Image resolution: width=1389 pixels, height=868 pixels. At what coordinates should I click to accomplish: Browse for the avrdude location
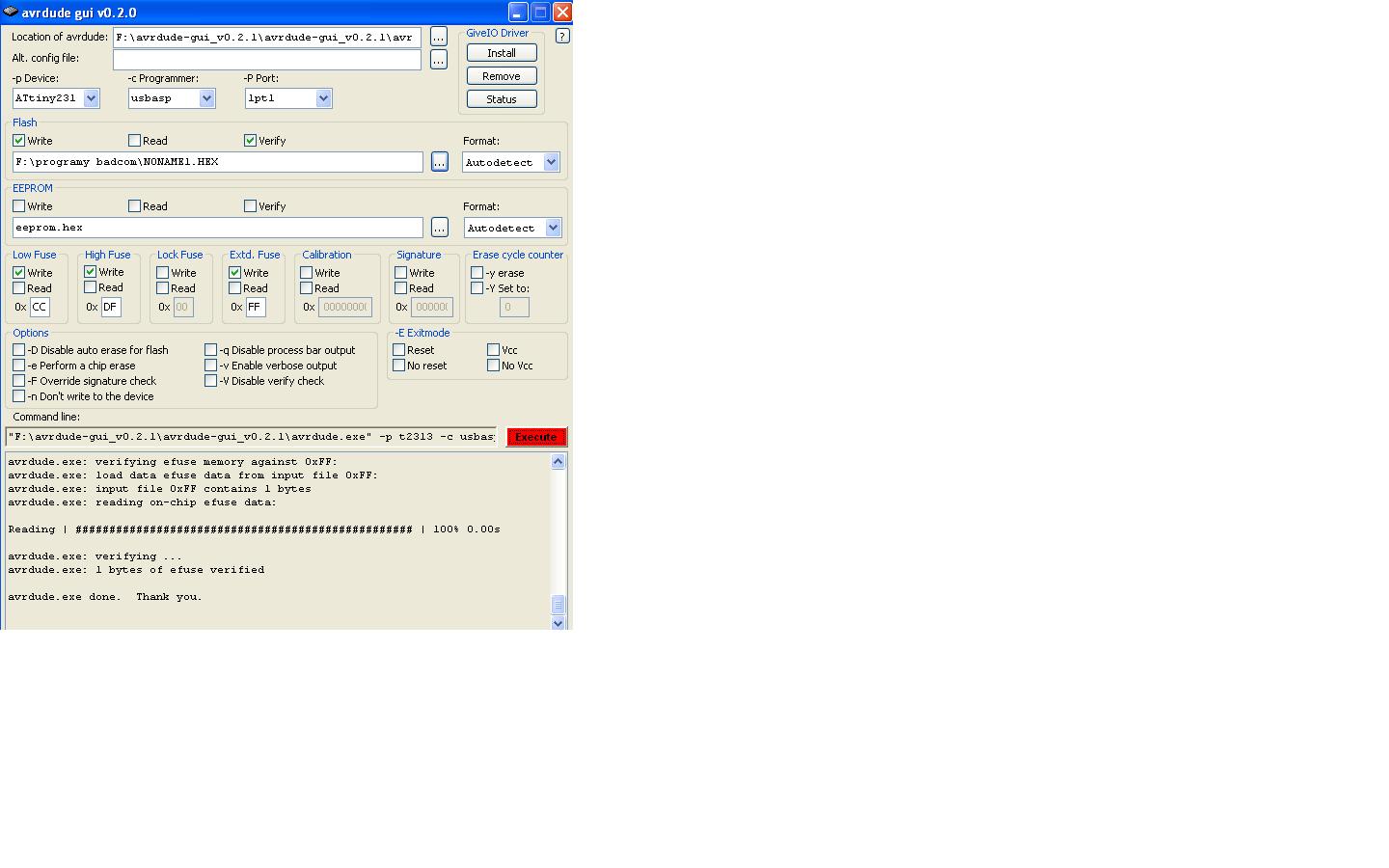tap(439, 37)
